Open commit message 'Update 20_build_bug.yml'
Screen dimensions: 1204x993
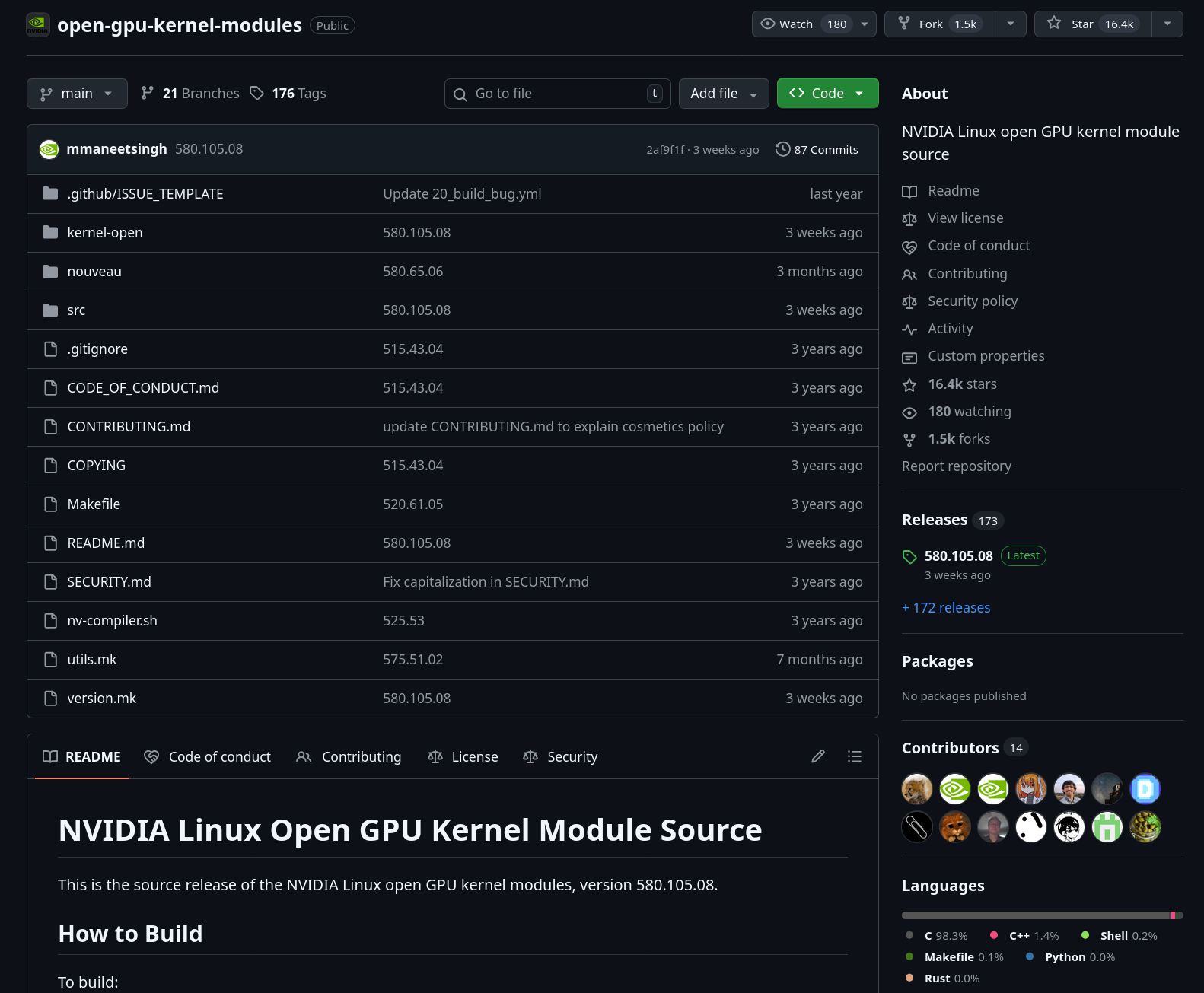pyautogui.click(x=462, y=194)
